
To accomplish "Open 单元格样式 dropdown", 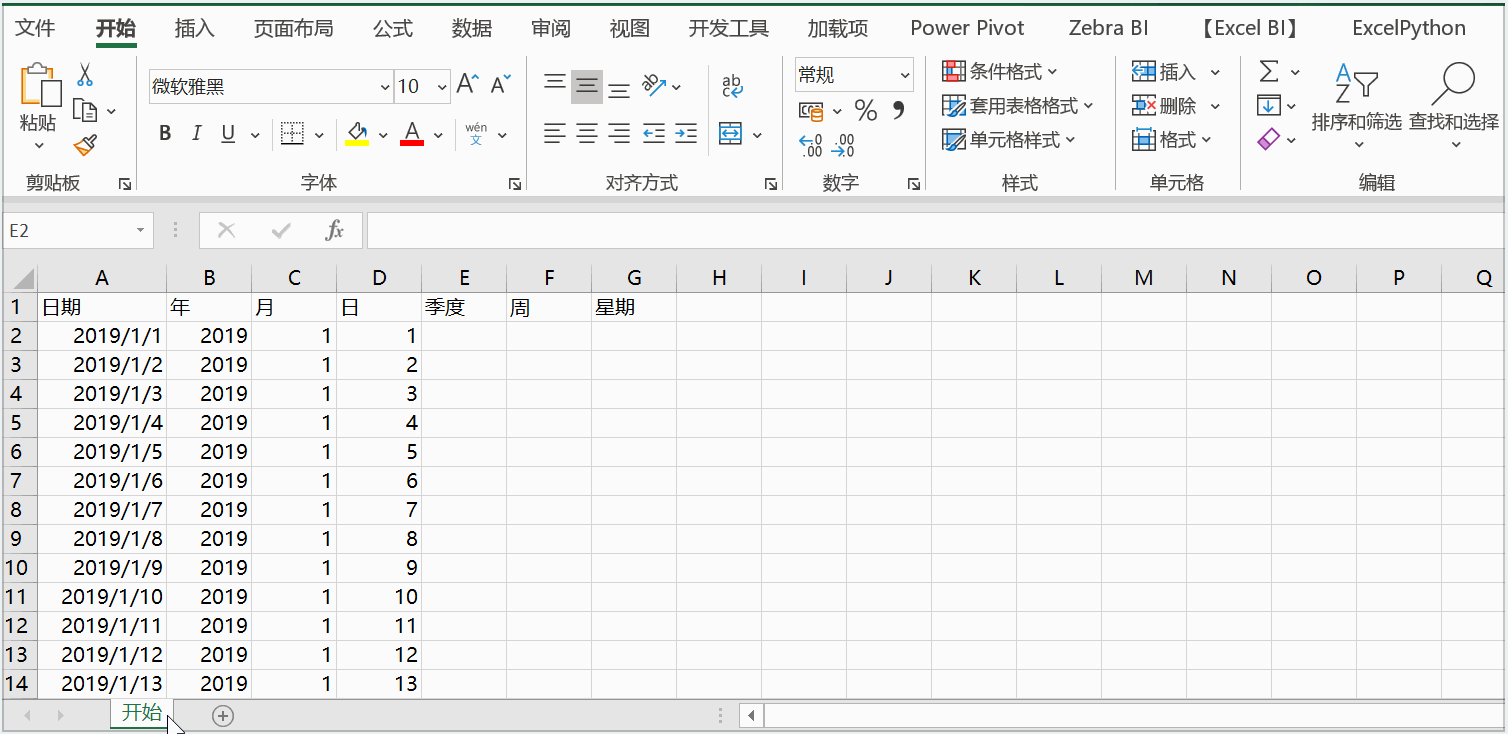I will 1008,139.
